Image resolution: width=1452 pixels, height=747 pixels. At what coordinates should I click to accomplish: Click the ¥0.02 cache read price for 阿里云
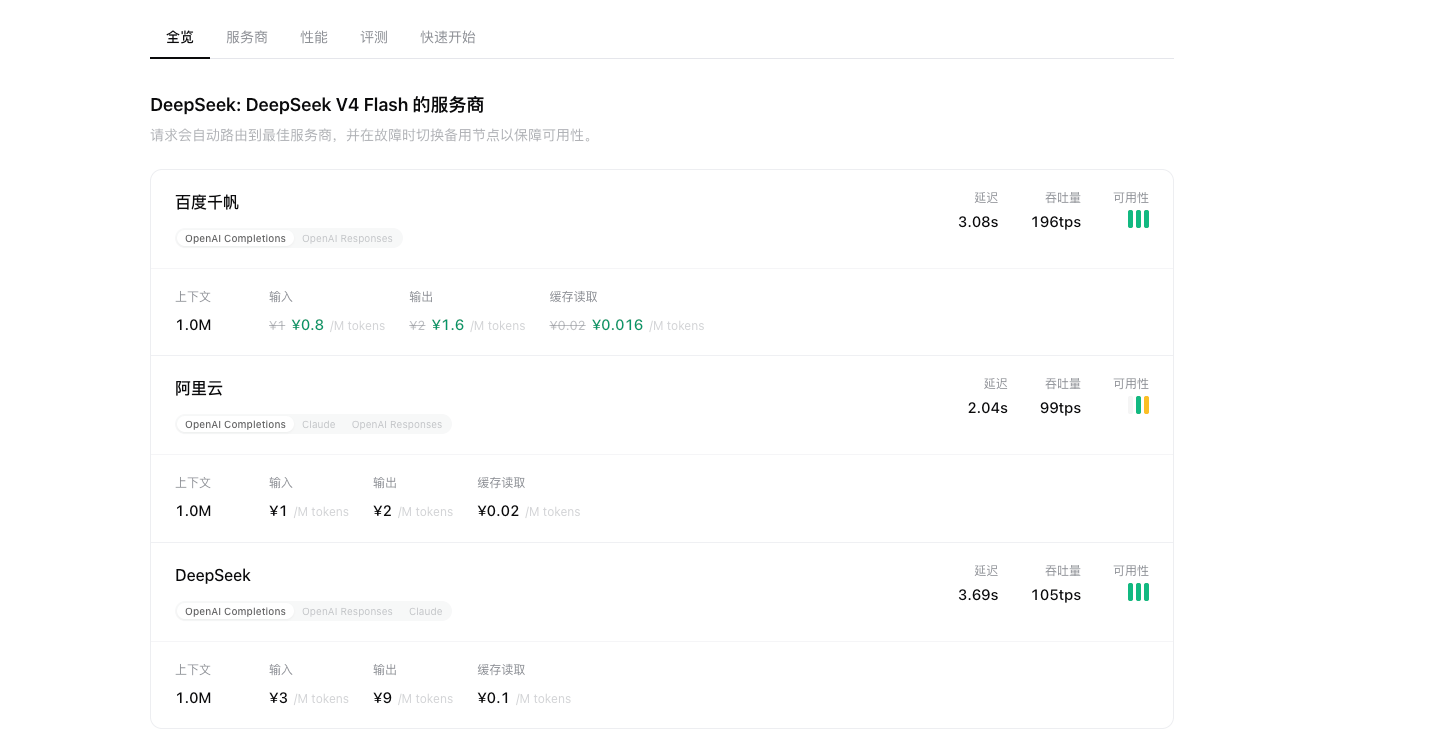coord(499,511)
